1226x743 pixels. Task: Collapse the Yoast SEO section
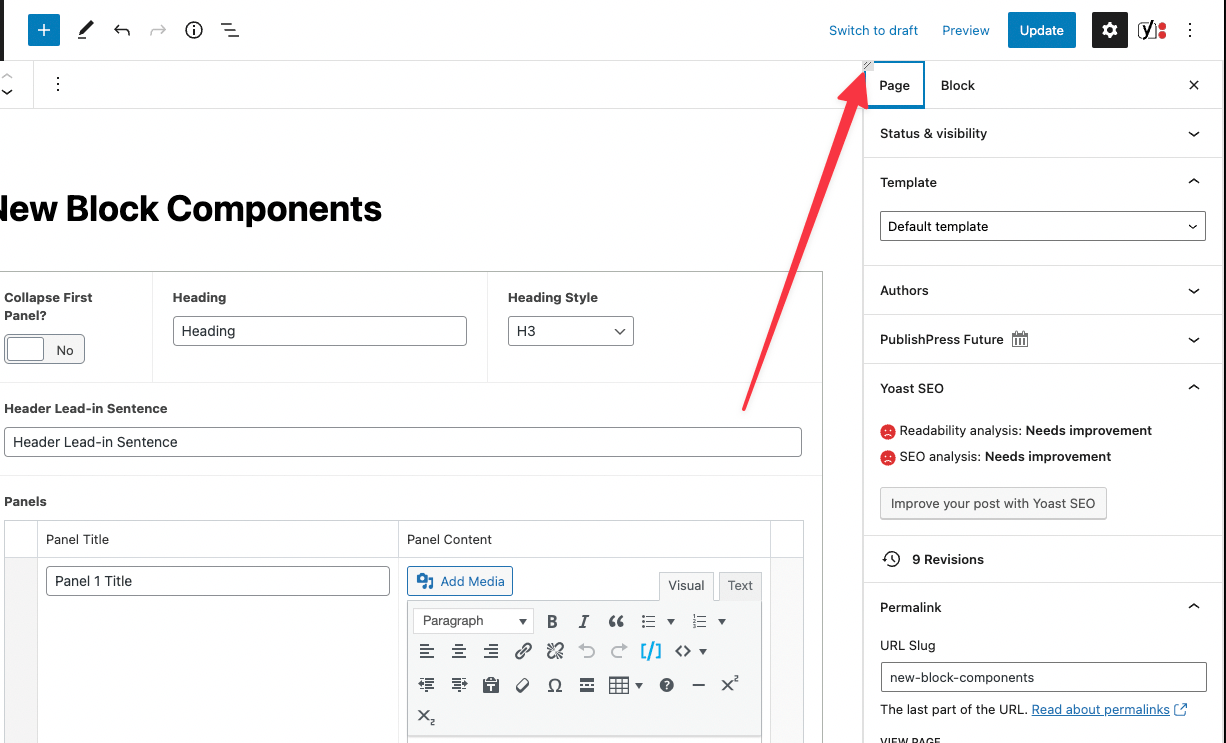tap(1193, 387)
